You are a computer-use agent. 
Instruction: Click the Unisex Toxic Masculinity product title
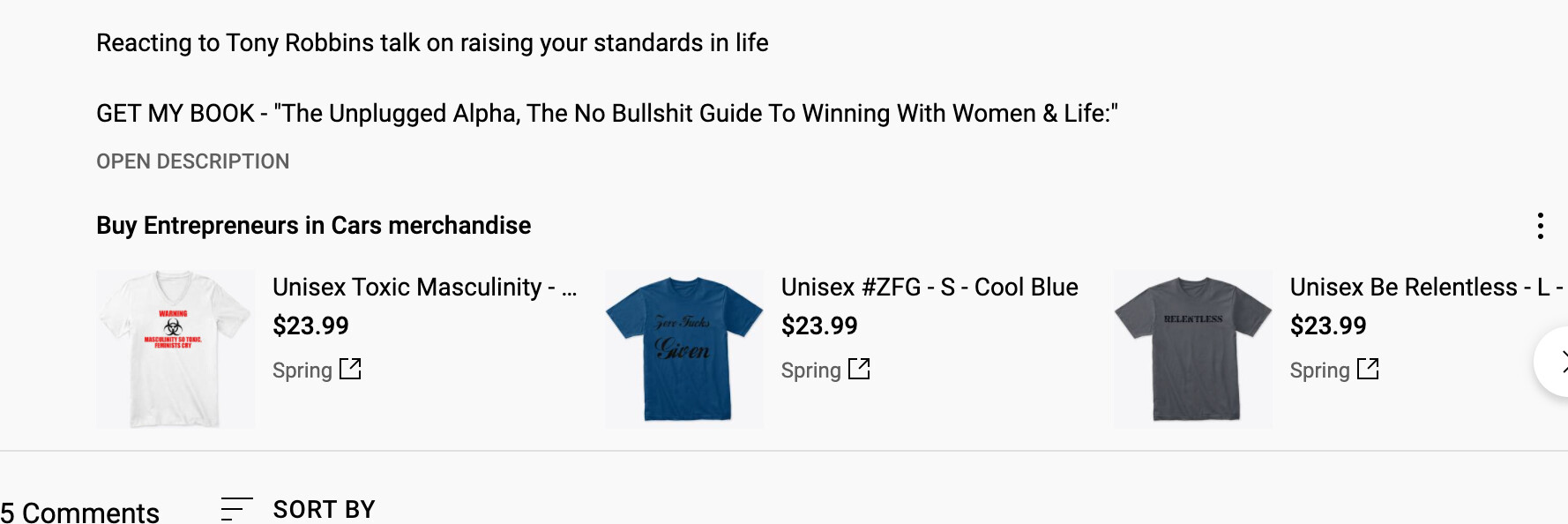pos(424,288)
